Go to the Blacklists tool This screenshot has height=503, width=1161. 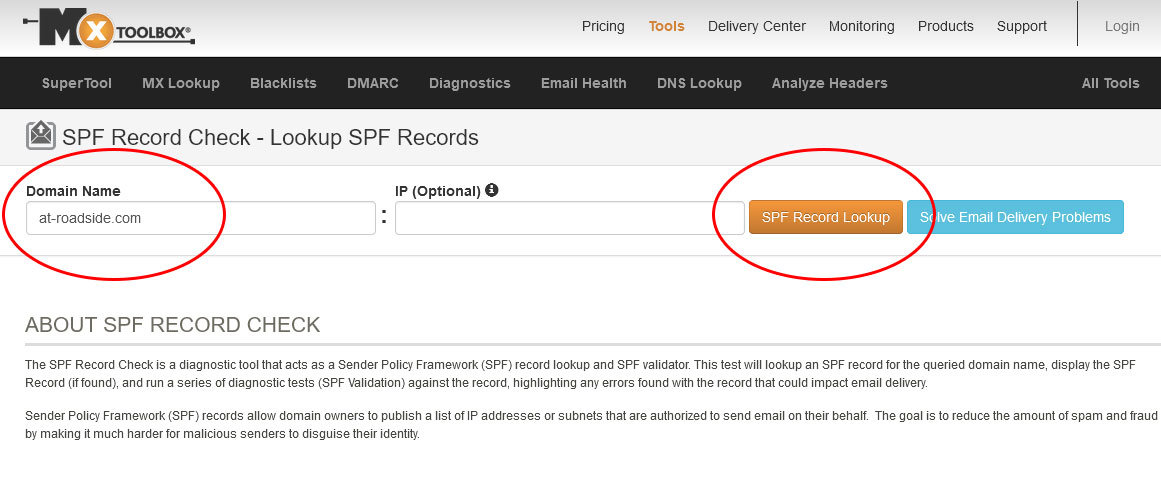click(x=283, y=83)
